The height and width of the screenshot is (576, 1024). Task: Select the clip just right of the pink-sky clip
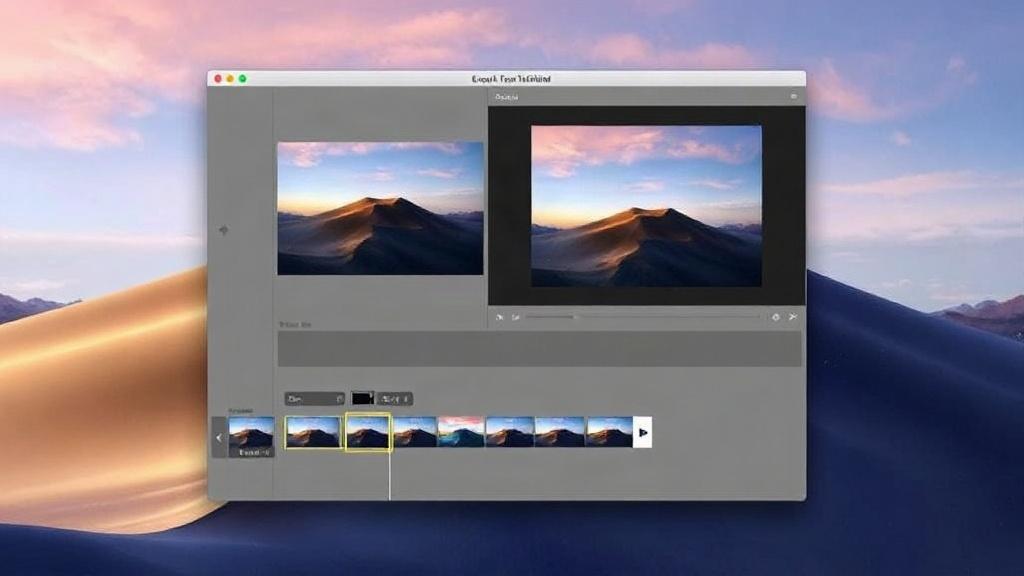point(510,432)
